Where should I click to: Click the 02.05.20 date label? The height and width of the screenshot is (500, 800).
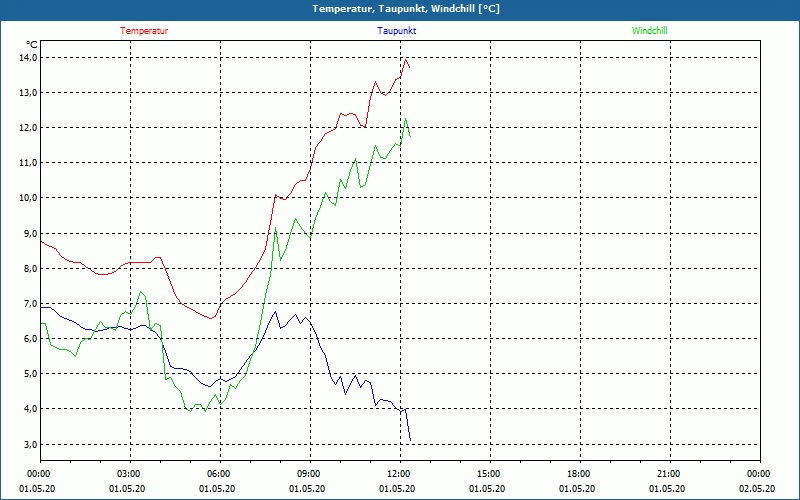pyautogui.click(x=757, y=489)
